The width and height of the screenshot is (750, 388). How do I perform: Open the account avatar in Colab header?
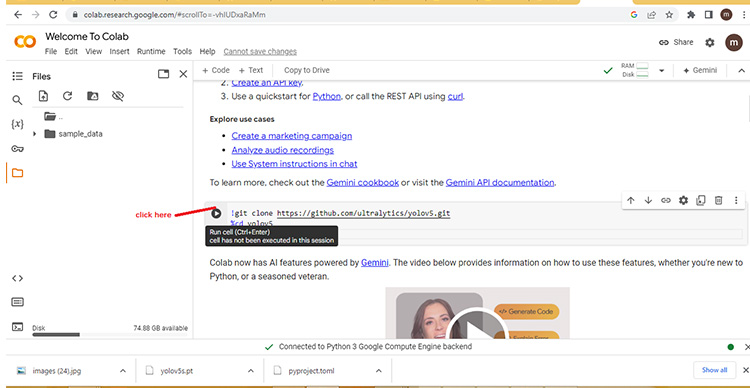[x=734, y=43]
